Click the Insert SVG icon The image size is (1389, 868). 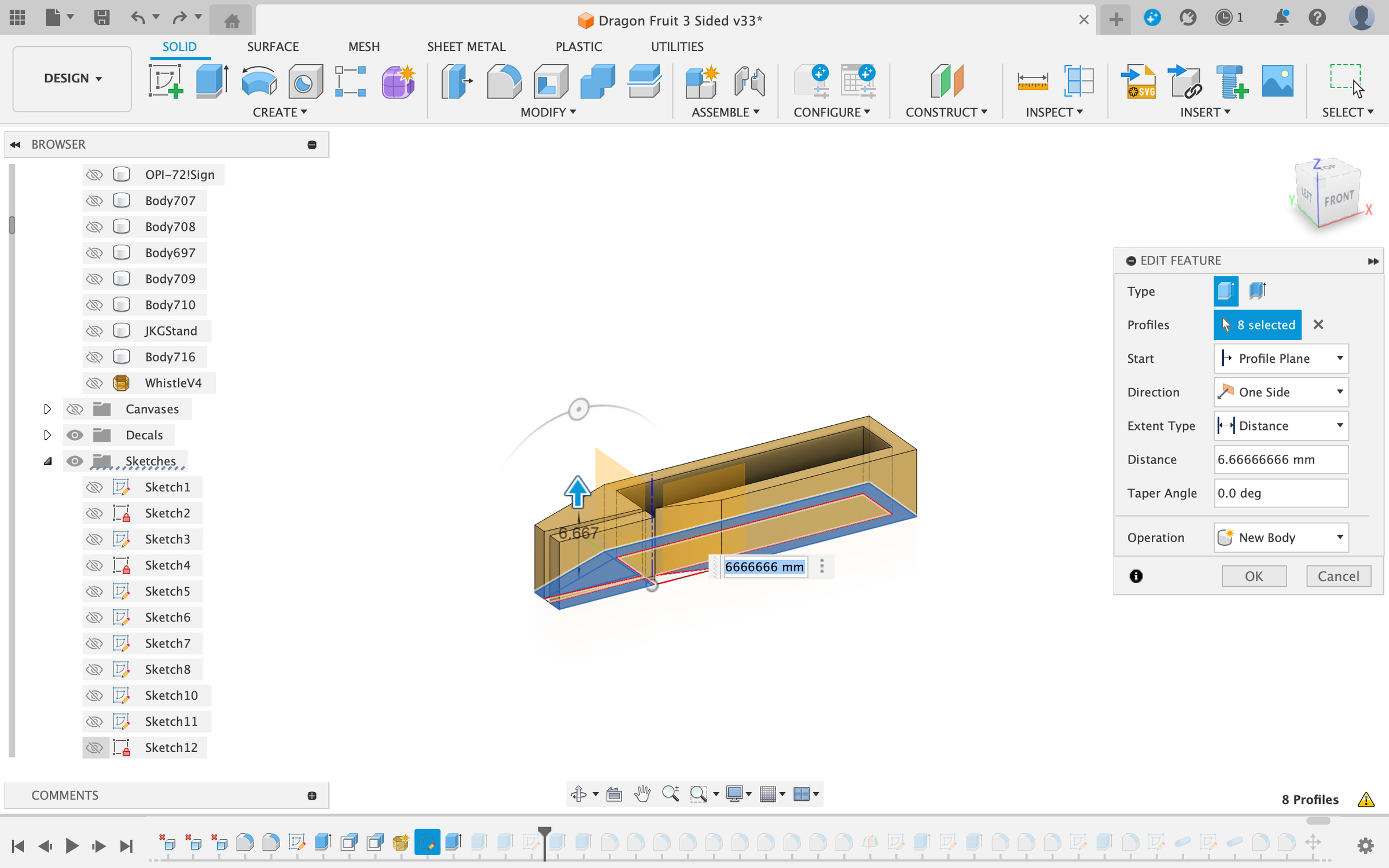point(1139,81)
